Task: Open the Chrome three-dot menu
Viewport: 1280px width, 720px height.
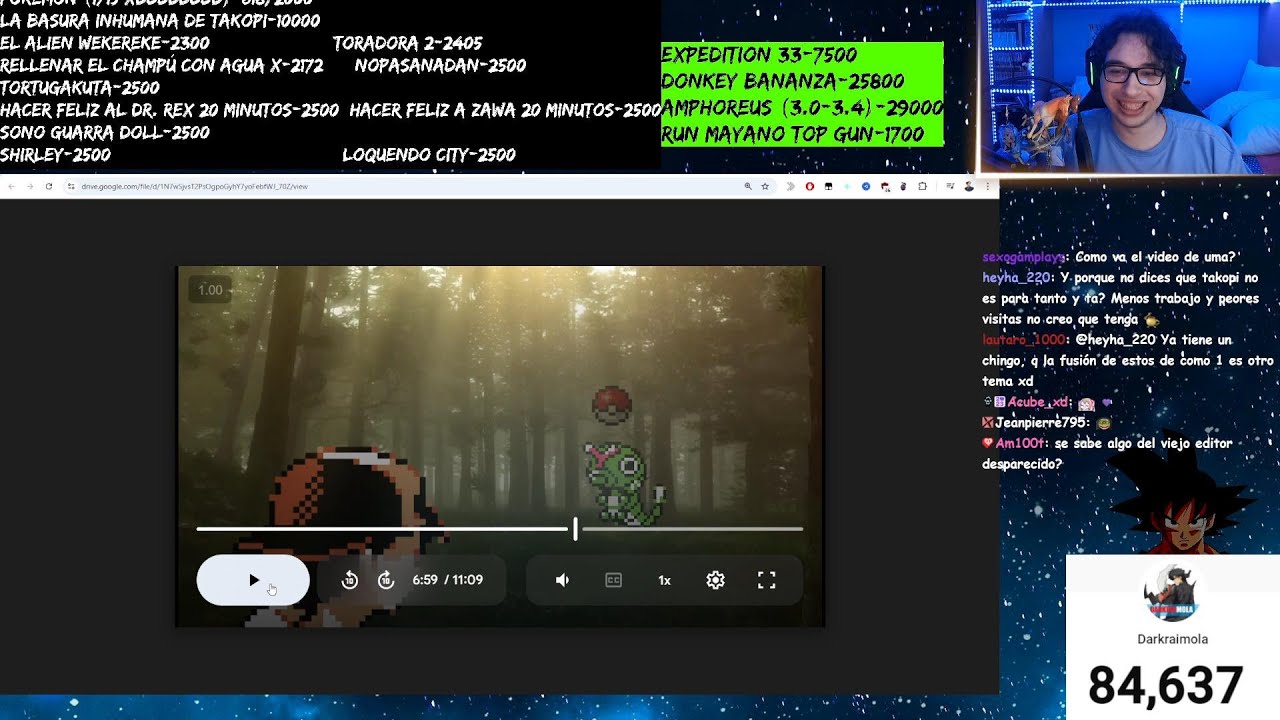Action: point(988,186)
